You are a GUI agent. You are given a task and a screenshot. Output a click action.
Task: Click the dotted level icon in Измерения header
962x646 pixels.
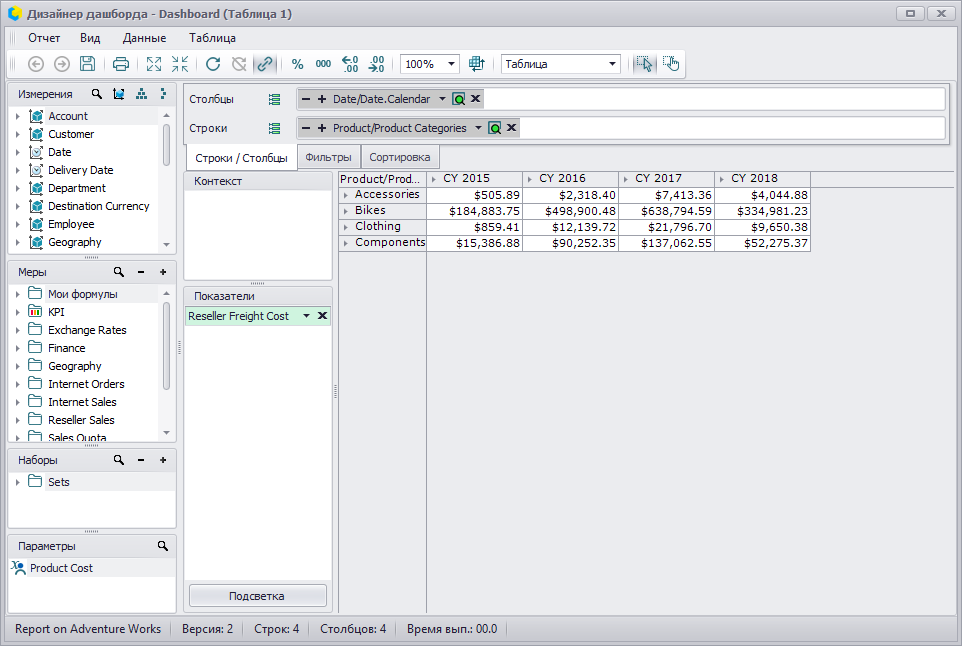[x=163, y=94]
